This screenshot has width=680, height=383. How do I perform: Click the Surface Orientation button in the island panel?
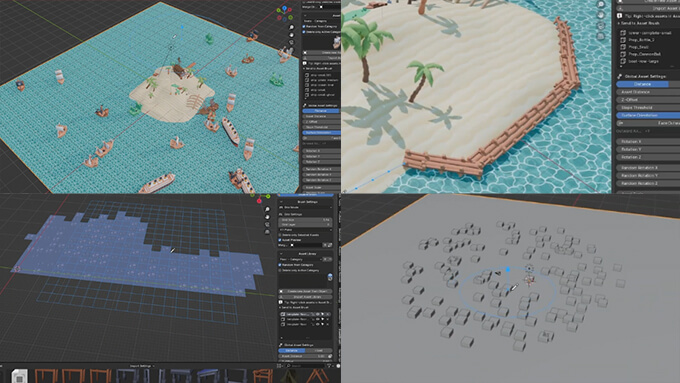click(648, 115)
